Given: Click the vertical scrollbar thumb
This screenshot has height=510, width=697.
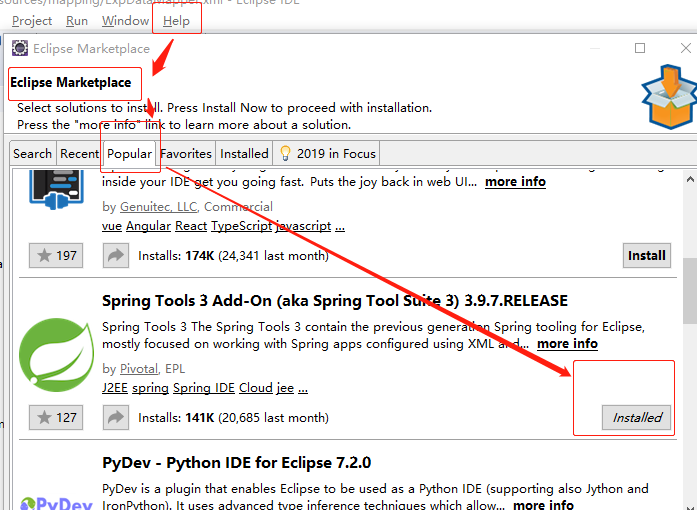Looking at the screenshot, I should tap(690, 291).
